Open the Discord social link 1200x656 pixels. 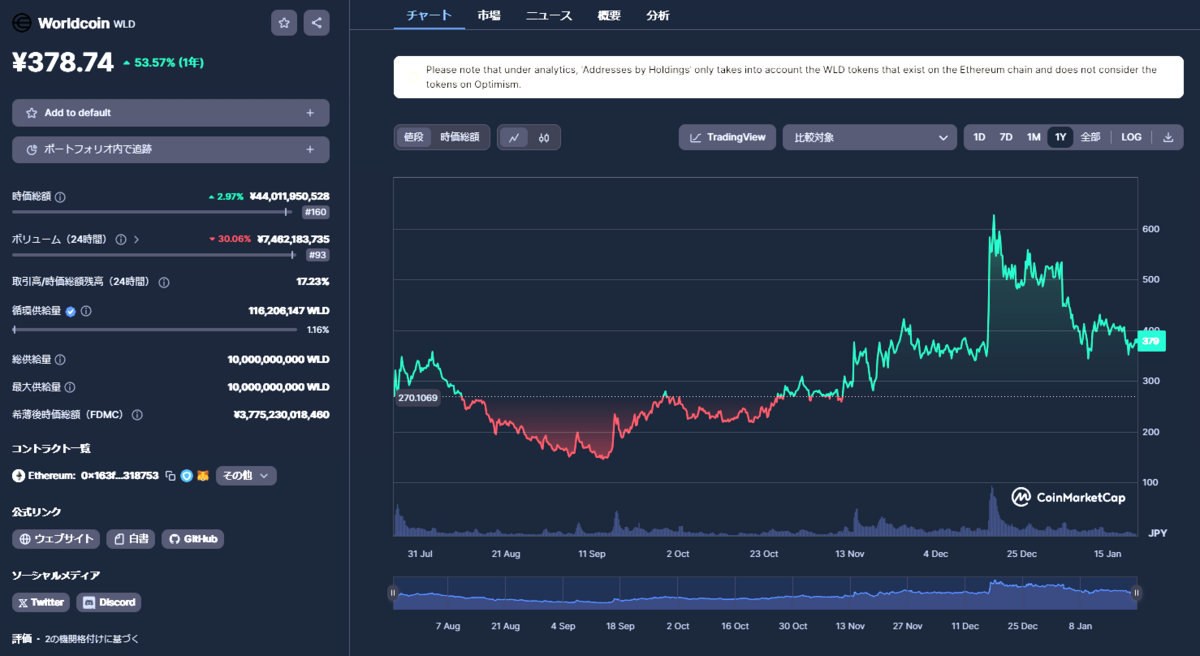click(x=108, y=602)
